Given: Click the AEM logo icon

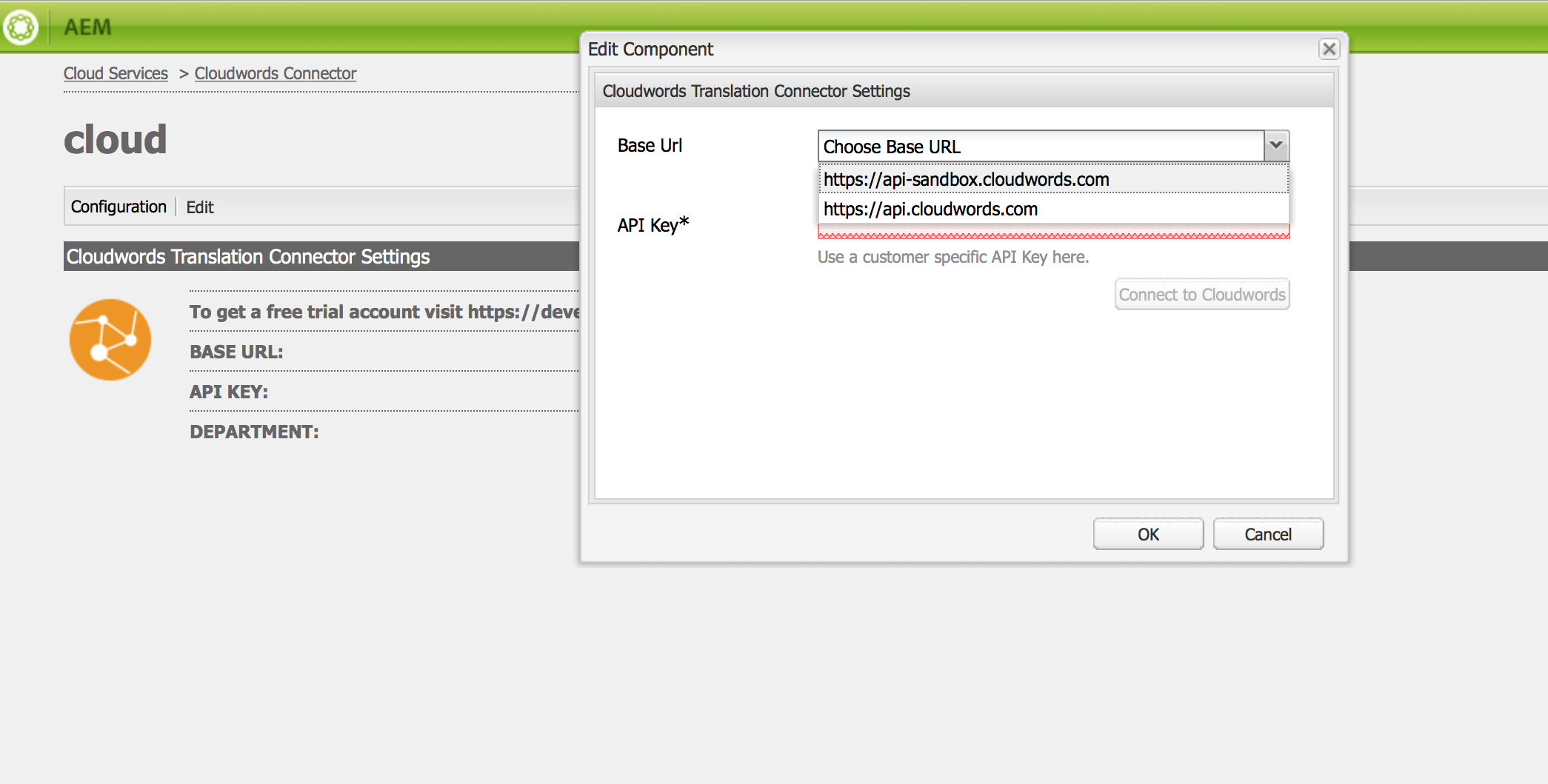Looking at the screenshot, I should (21, 27).
